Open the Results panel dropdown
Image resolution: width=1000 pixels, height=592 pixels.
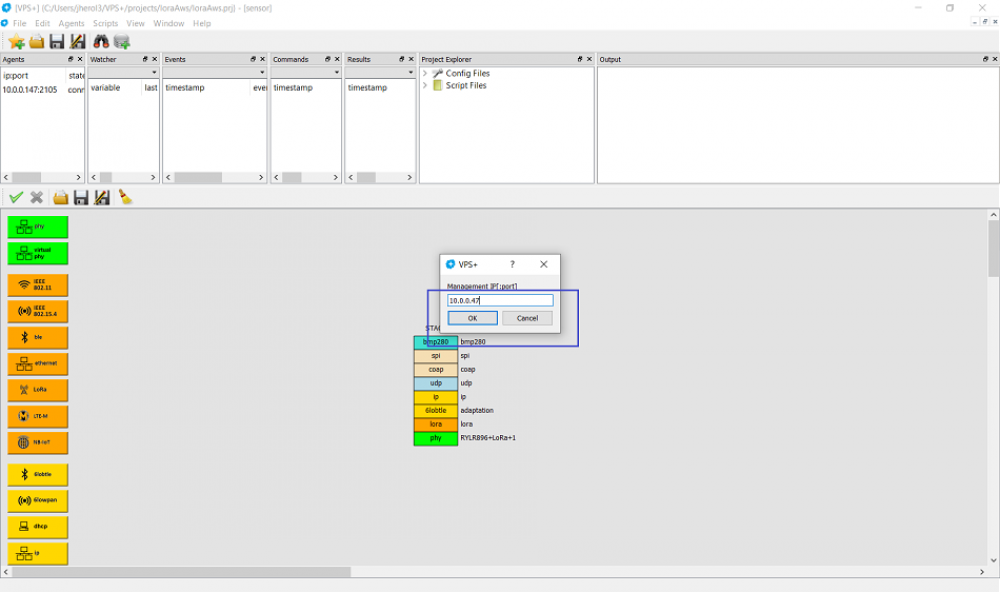click(x=410, y=73)
